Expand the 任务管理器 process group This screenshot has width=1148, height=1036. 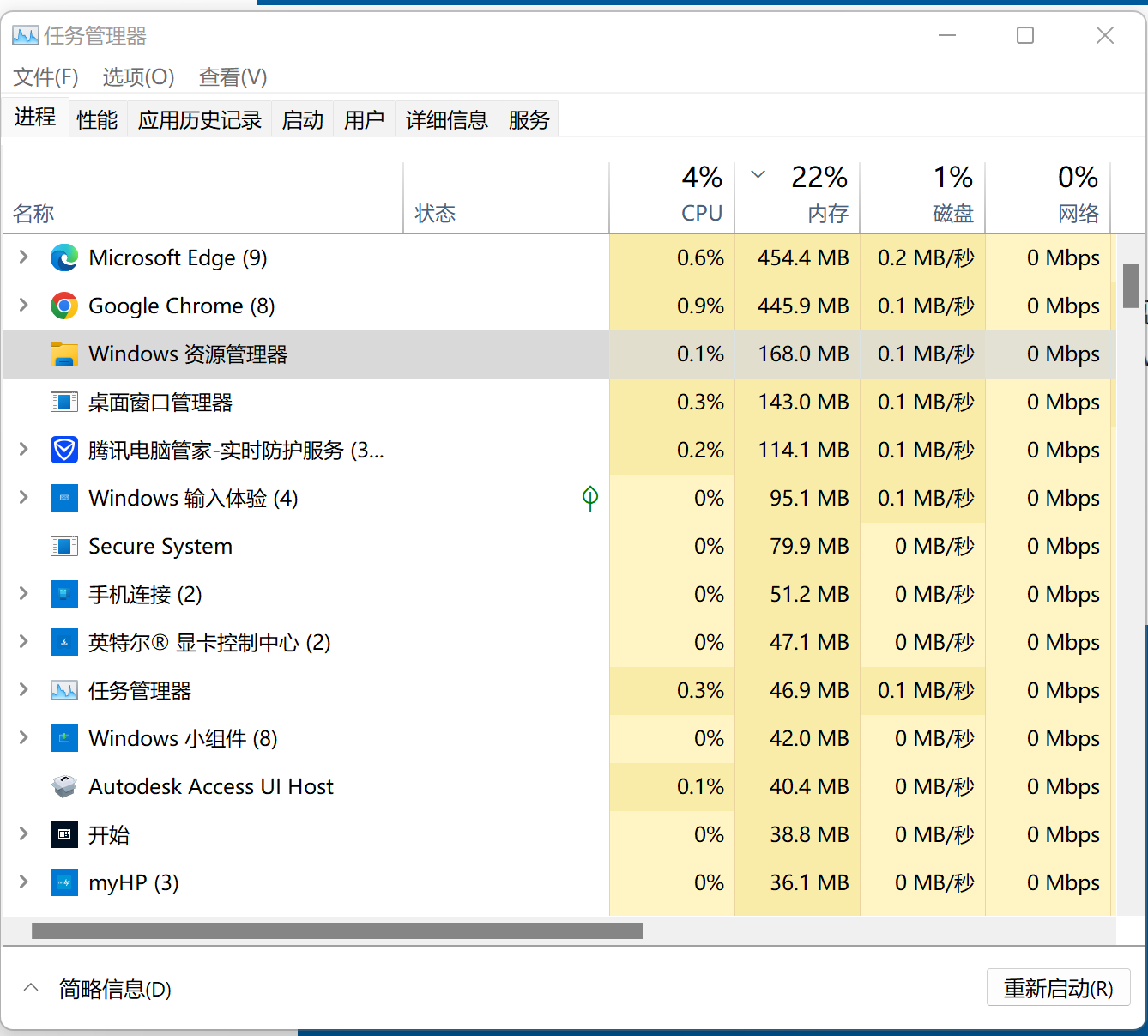23,689
